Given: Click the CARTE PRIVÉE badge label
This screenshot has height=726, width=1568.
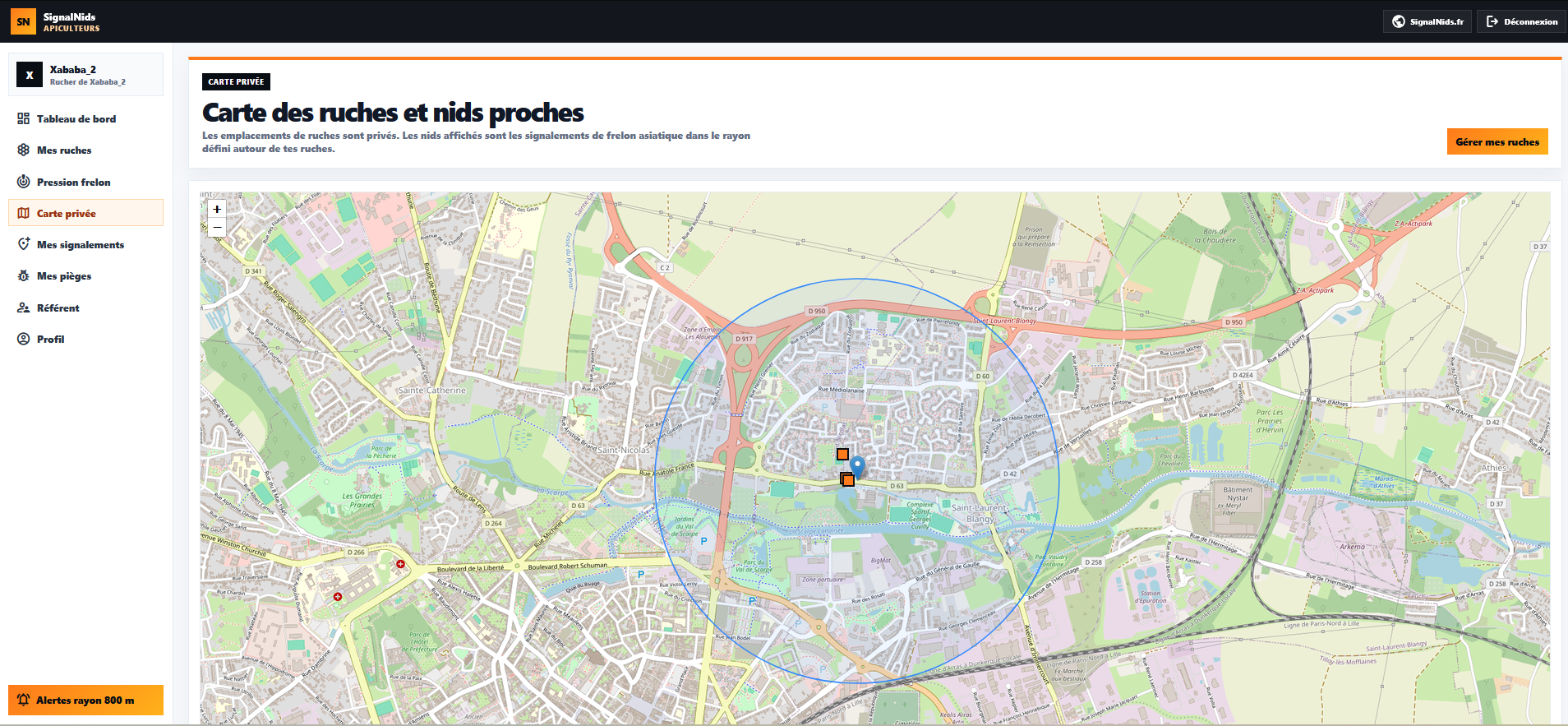Looking at the screenshot, I should [x=236, y=81].
